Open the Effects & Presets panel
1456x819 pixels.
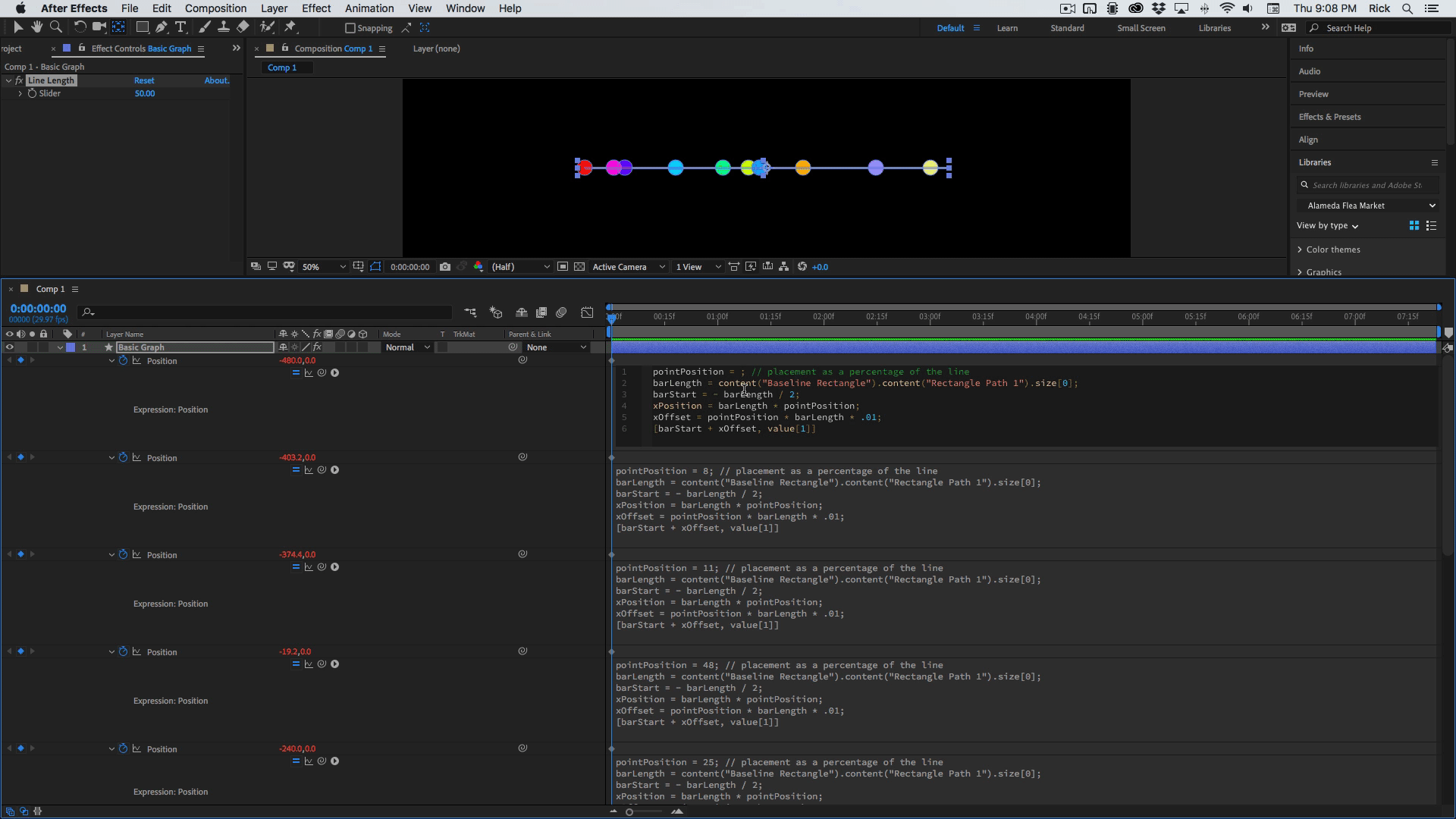(x=1329, y=117)
